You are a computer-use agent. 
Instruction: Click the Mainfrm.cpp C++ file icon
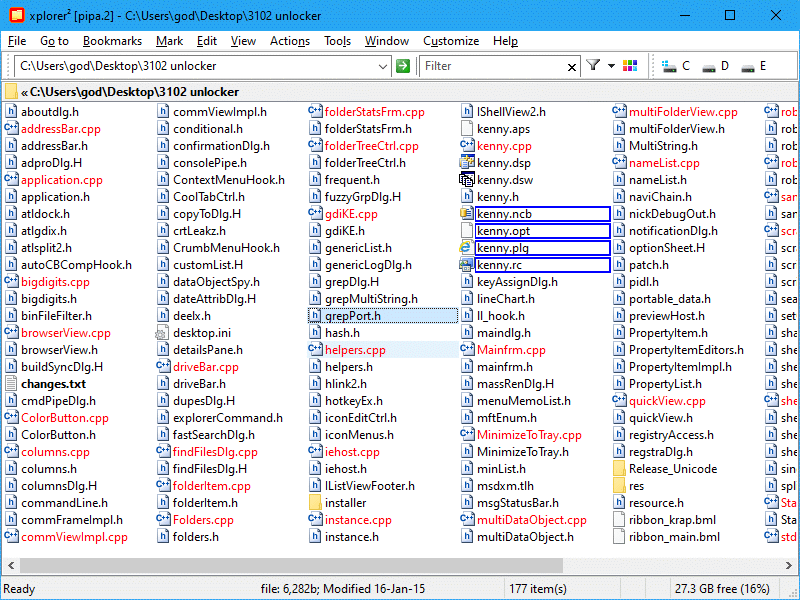(x=467, y=349)
